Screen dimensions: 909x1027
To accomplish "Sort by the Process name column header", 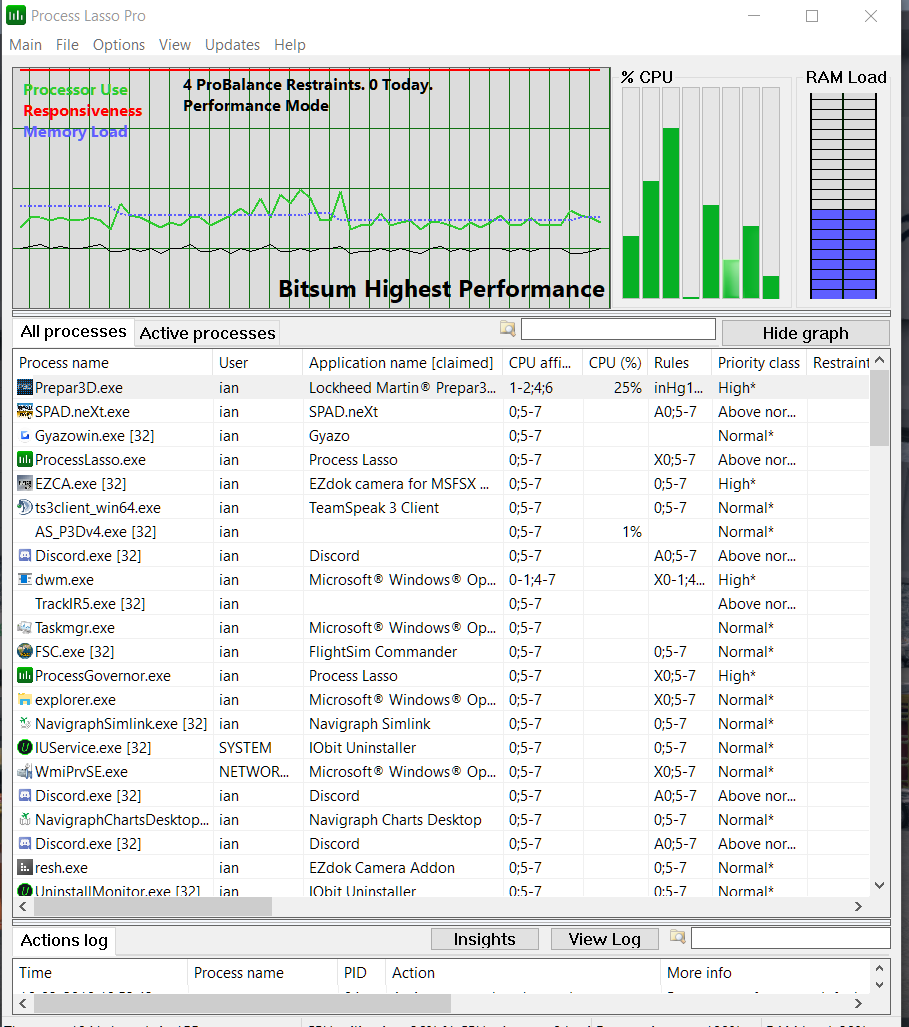I will tap(113, 363).
